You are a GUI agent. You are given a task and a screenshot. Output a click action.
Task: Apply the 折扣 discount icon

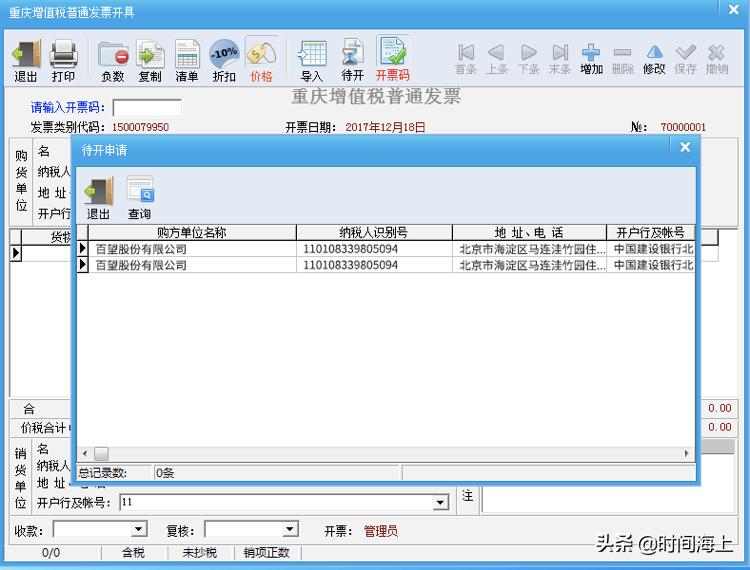(x=224, y=61)
